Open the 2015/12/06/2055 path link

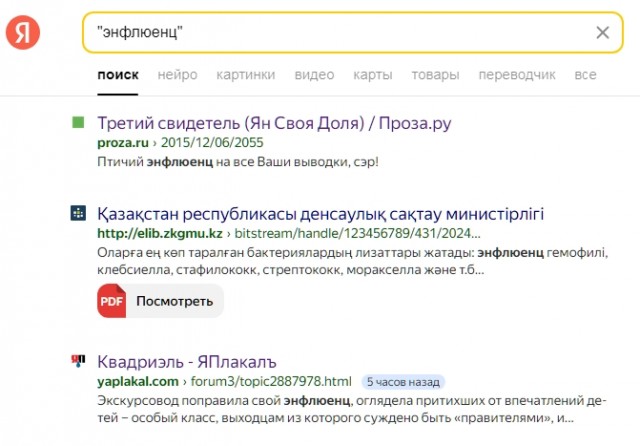(x=212, y=142)
